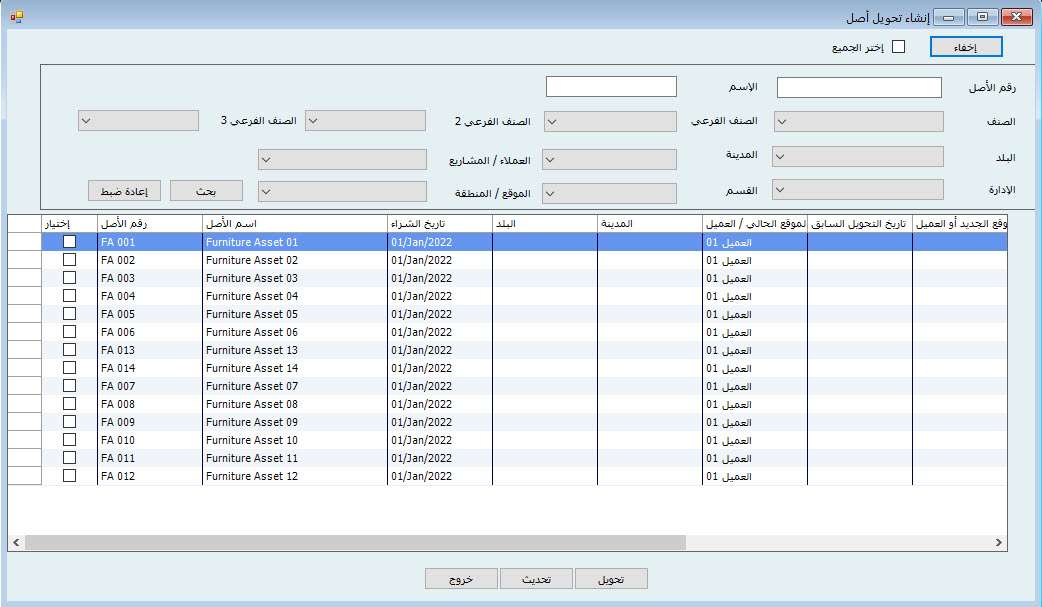Check the selection box for FA 010

coord(69,439)
